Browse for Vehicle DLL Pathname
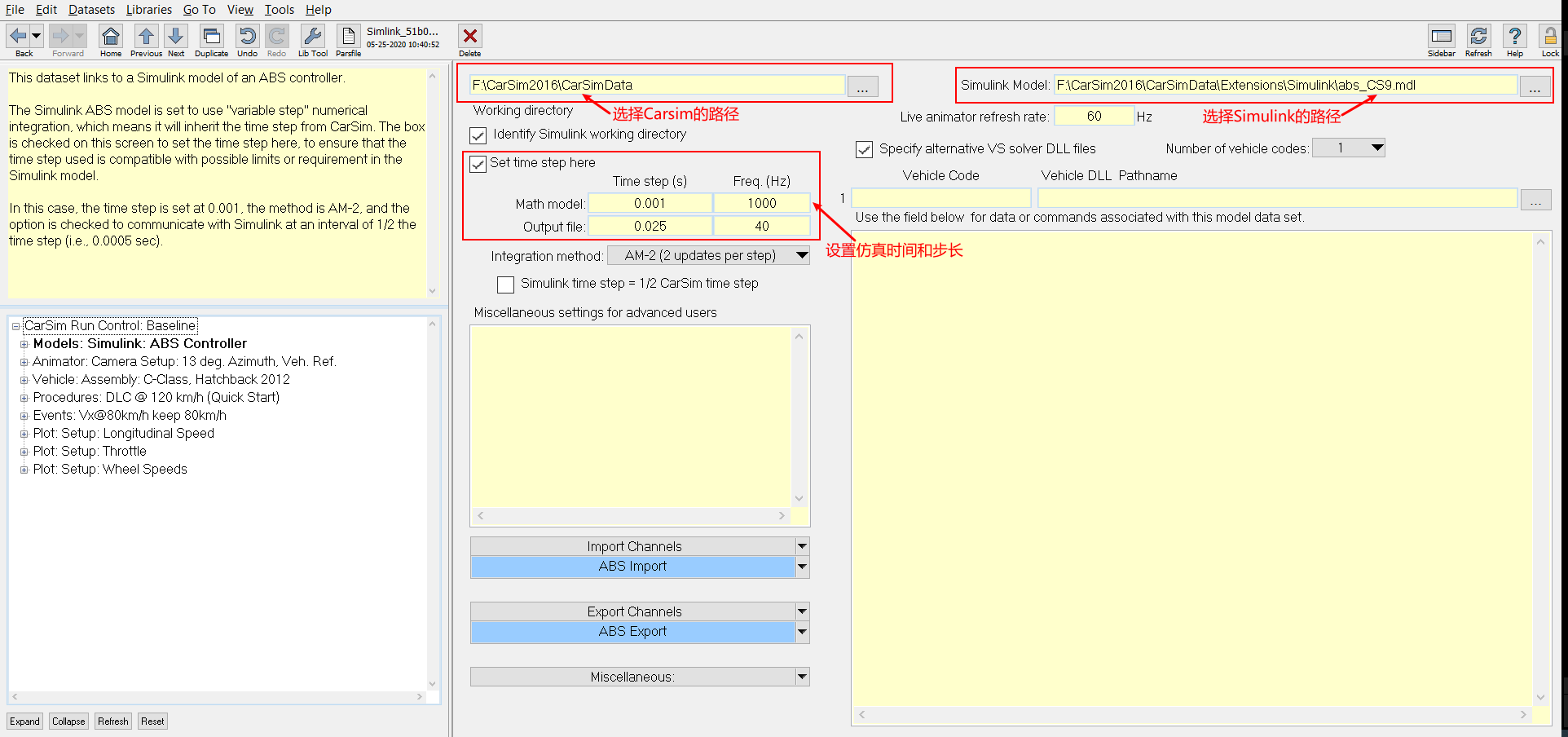 point(1536,200)
